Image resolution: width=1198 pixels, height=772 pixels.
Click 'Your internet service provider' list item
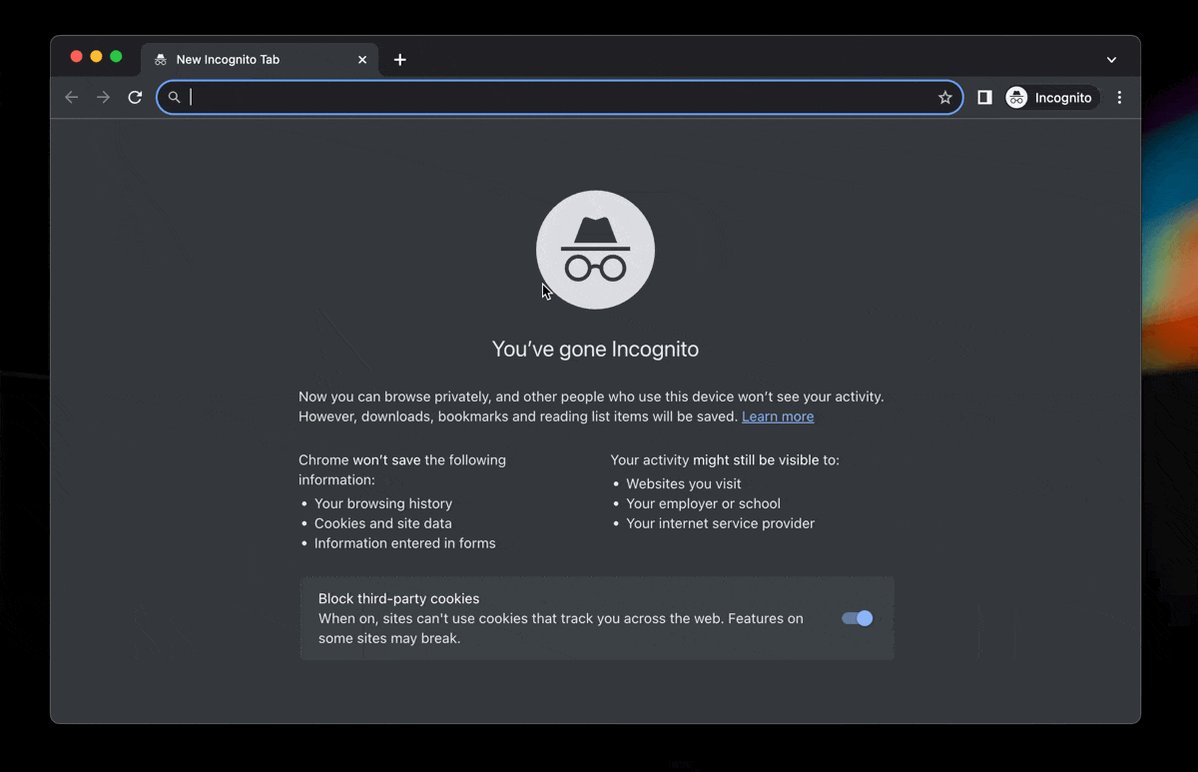coord(720,524)
